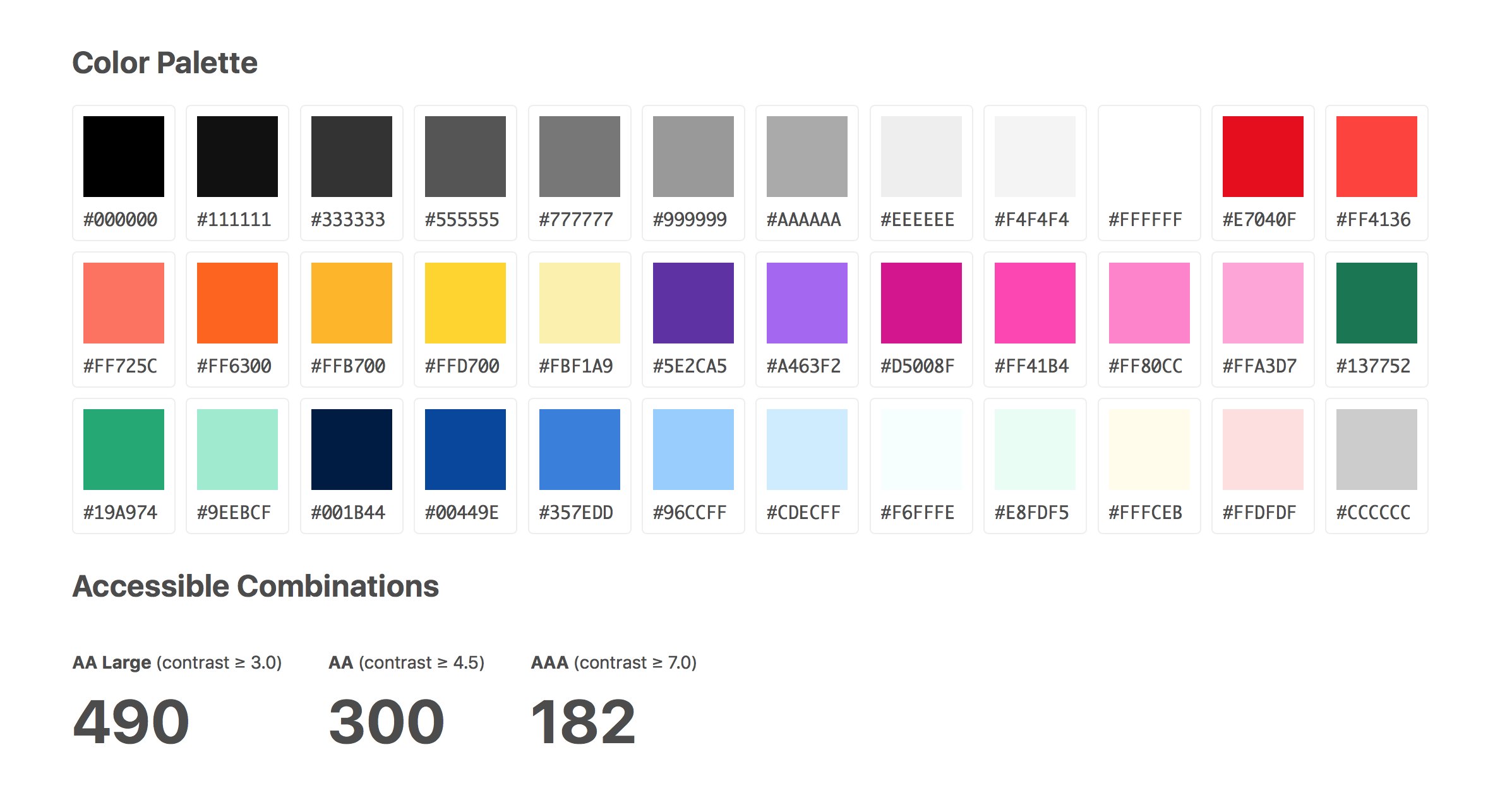The height and width of the screenshot is (788, 1512).
Task: Pick the dark green #137752 swatch
Action: pos(1377,302)
